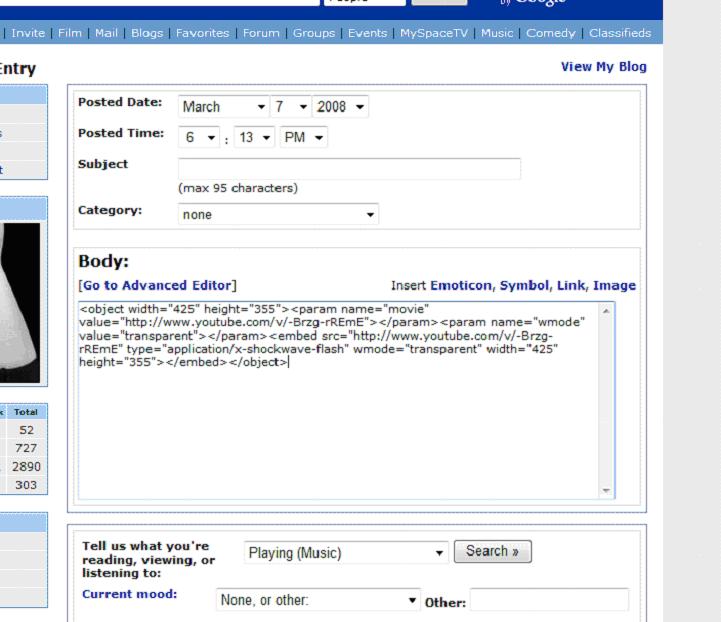
Task: Click the Insert Symbol link
Action: pos(524,285)
